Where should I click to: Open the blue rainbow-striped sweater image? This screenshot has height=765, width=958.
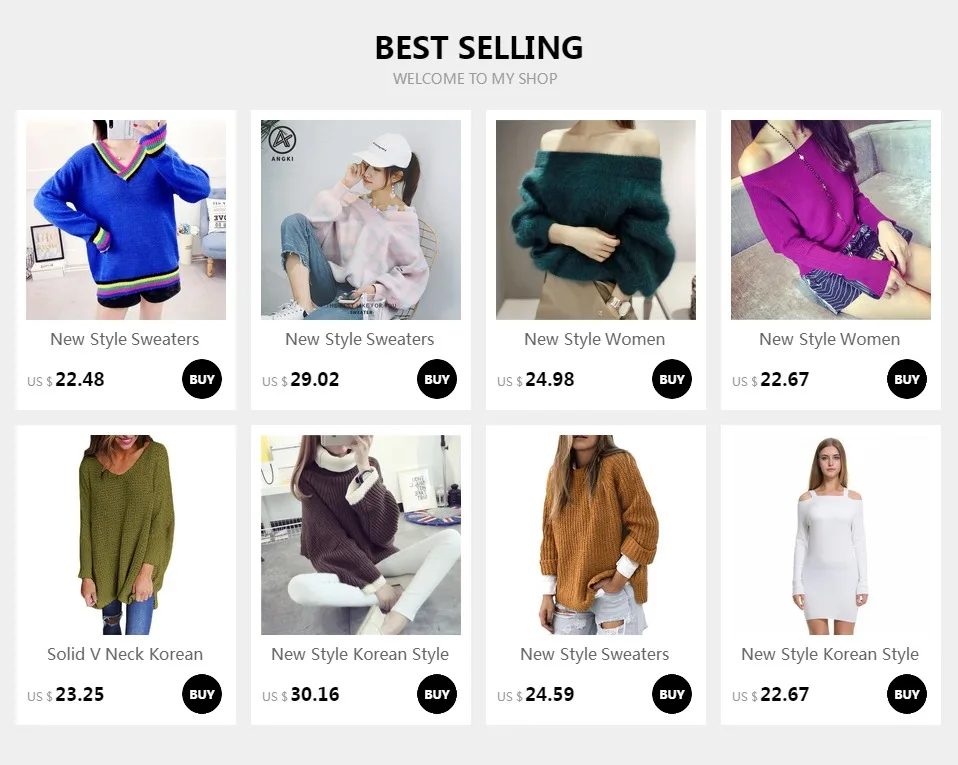(126, 220)
